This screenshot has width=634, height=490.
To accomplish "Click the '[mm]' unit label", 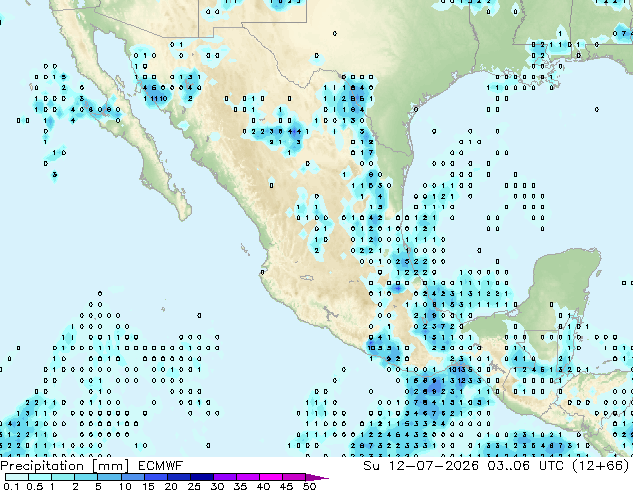I will click(111, 466).
